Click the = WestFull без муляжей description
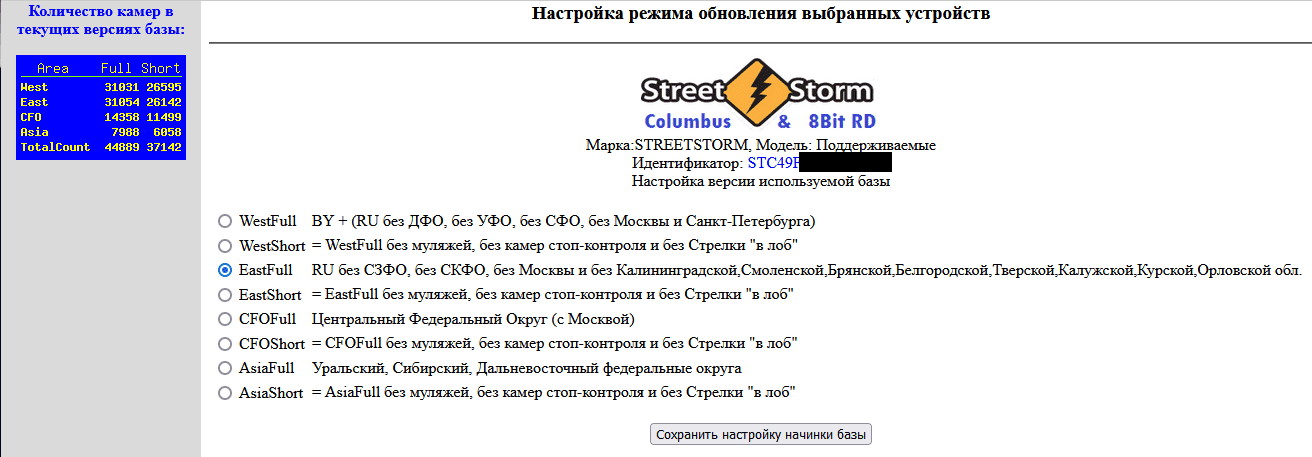Screen dimensions: 1312x457 pos(554,245)
